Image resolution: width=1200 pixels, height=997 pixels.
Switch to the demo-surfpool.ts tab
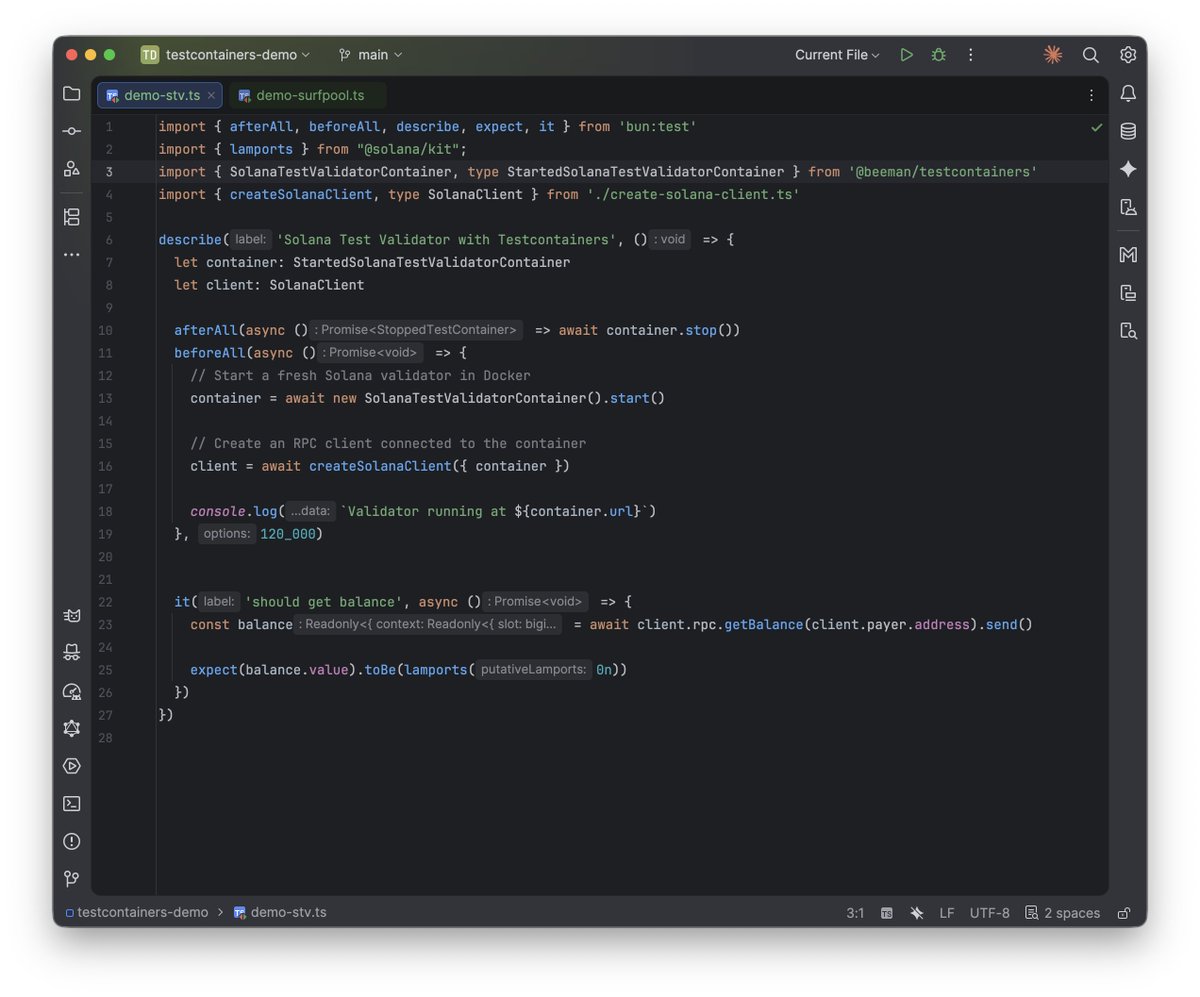[x=309, y=96]
